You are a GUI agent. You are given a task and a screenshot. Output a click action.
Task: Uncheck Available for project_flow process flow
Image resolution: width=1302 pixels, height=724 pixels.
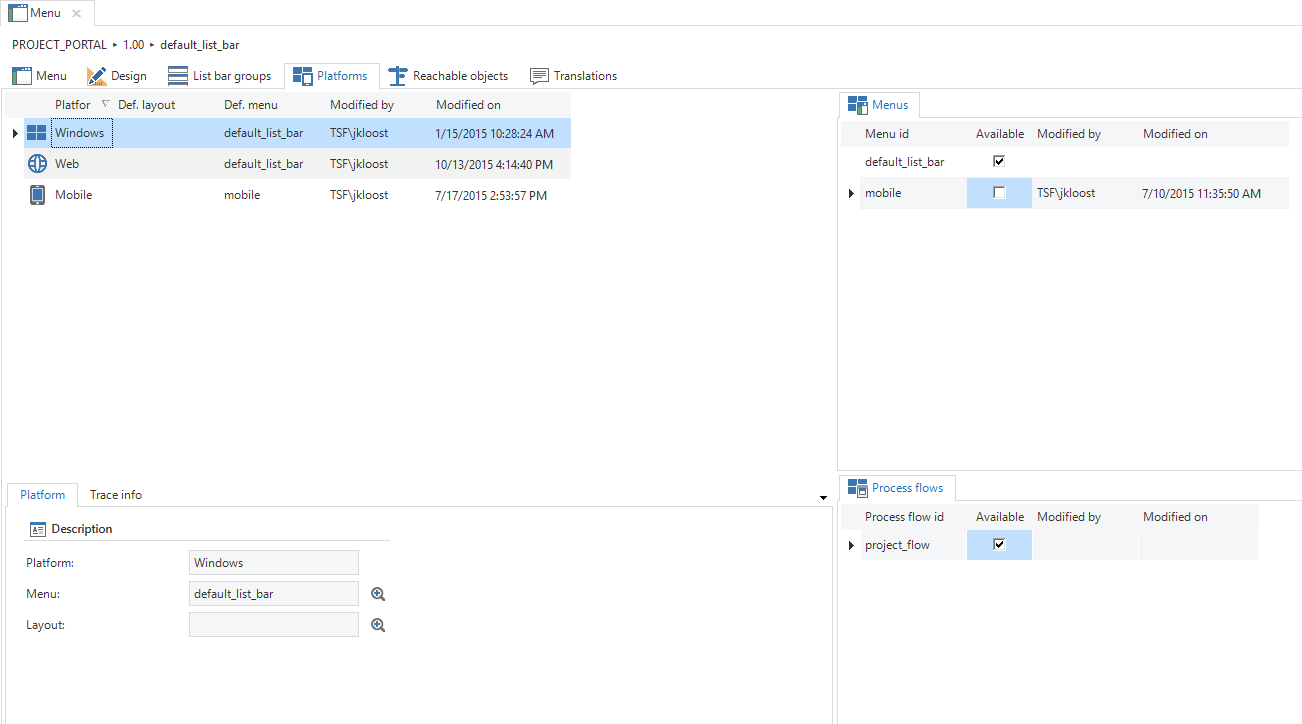coord(999,545)
